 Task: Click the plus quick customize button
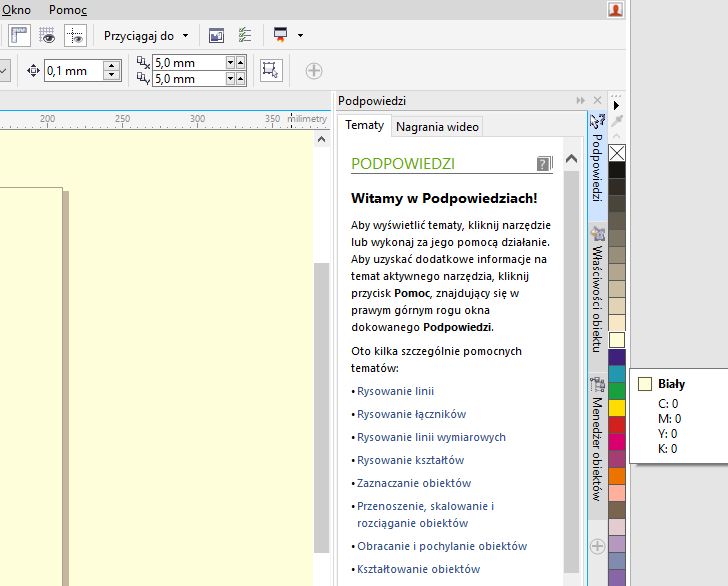pos(314,70)
